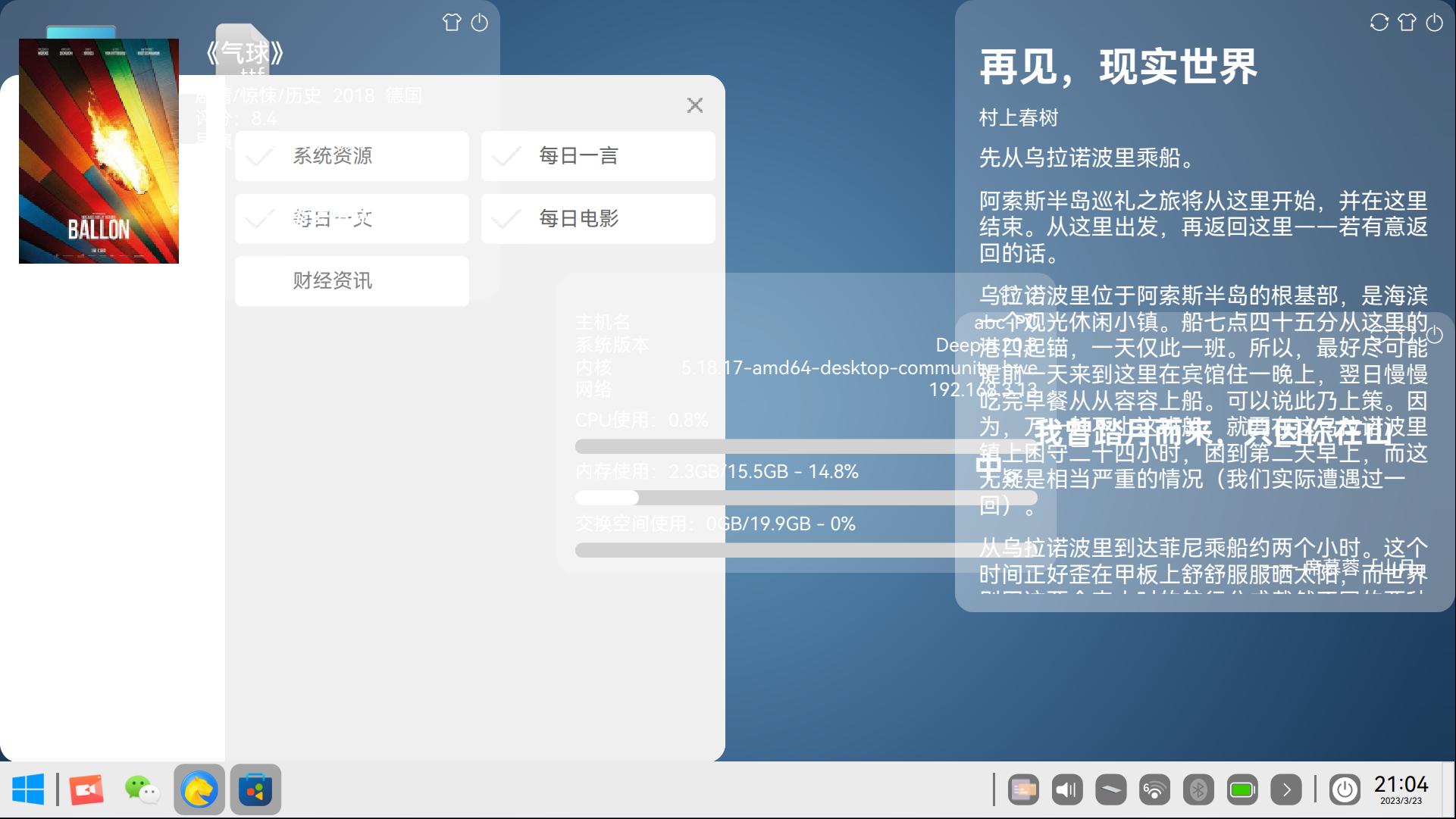This screenshot has width=1456, height=819.
Task: Open the launcher with the start button
Action: pyautogui.click(x=29, y=790)
